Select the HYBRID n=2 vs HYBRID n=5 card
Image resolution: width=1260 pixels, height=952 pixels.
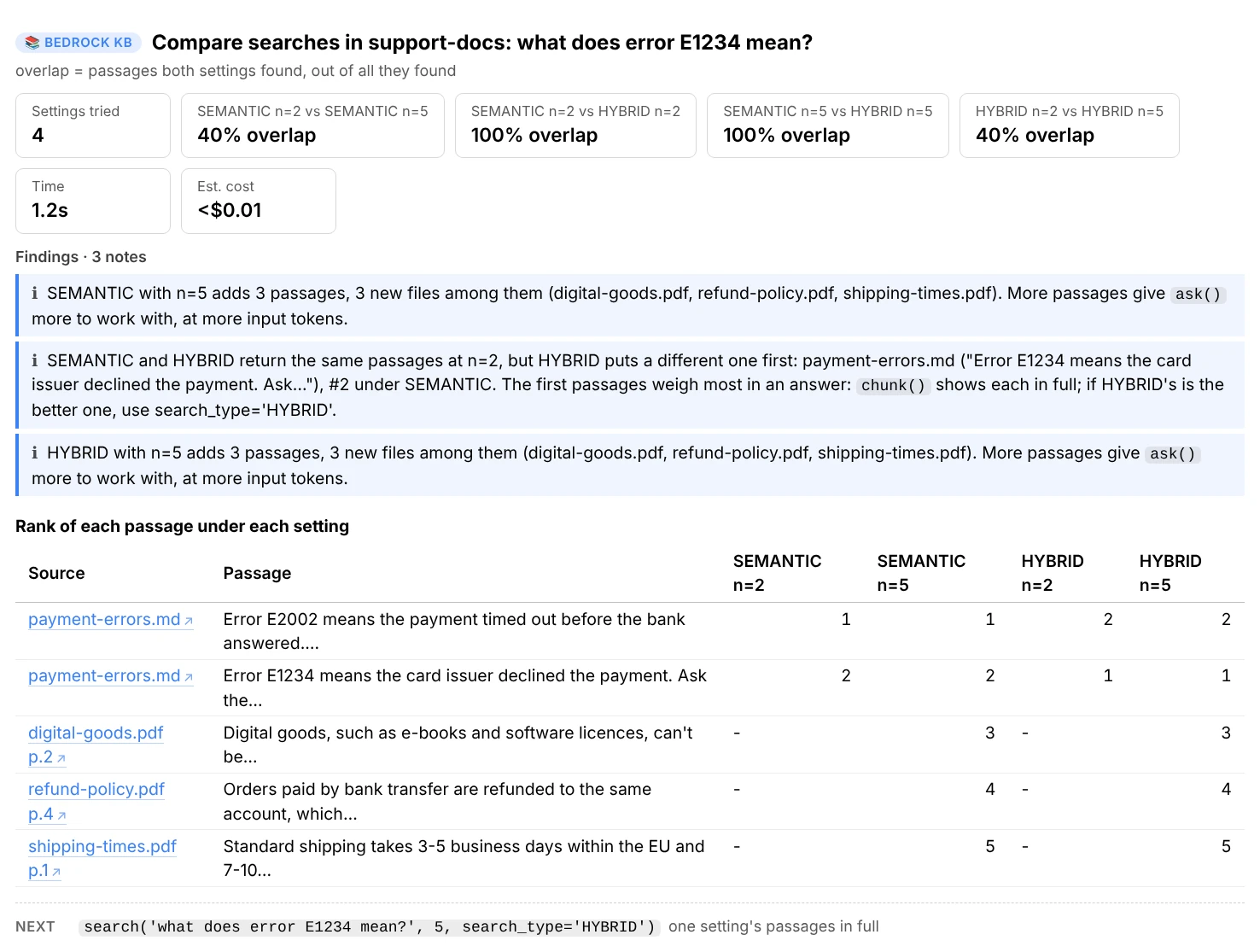[x=1069, y=126]
